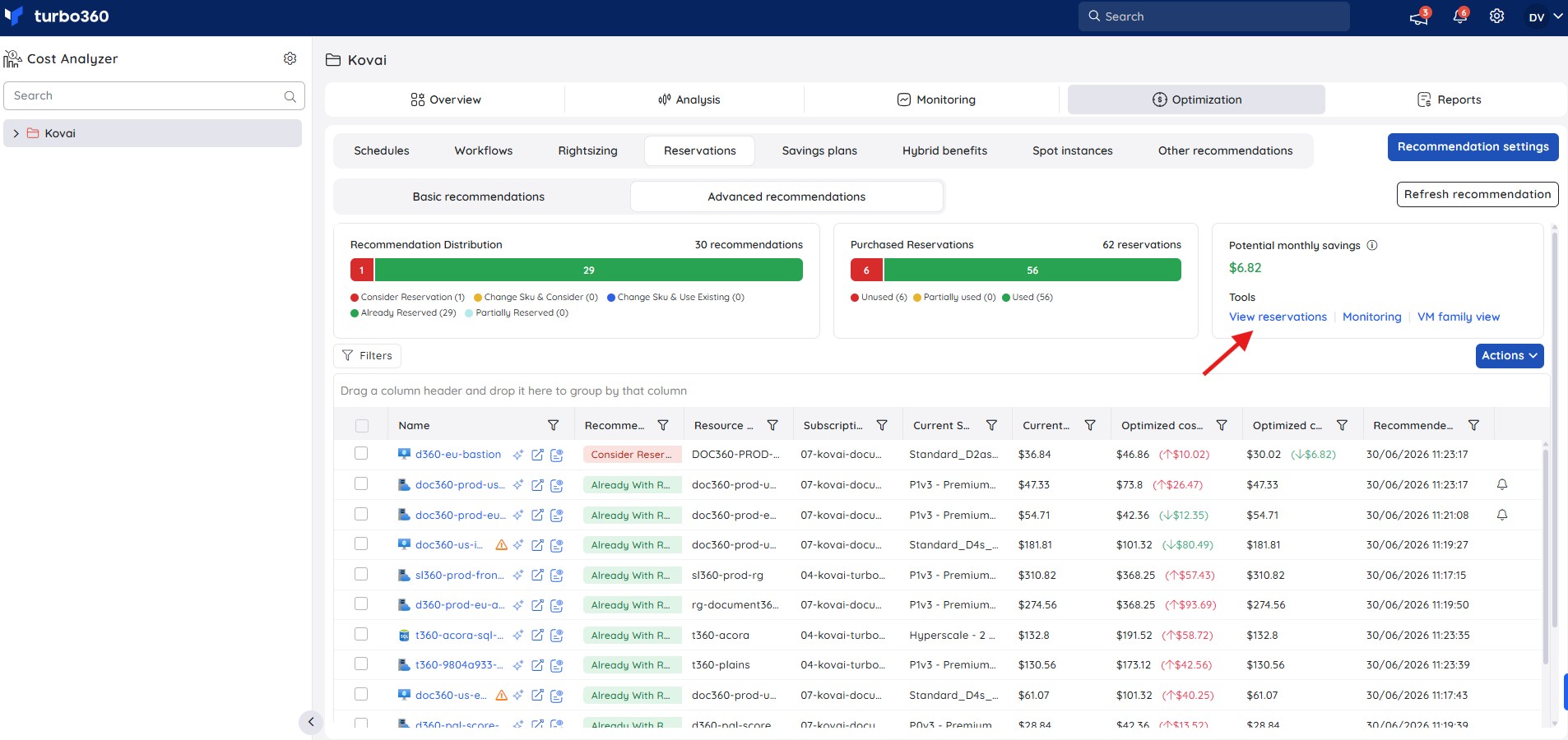The height and width of the screenshot is (740, 1568).
Task: Select checkbox for doc360-us-i row
Action: [x=361, y=543]
